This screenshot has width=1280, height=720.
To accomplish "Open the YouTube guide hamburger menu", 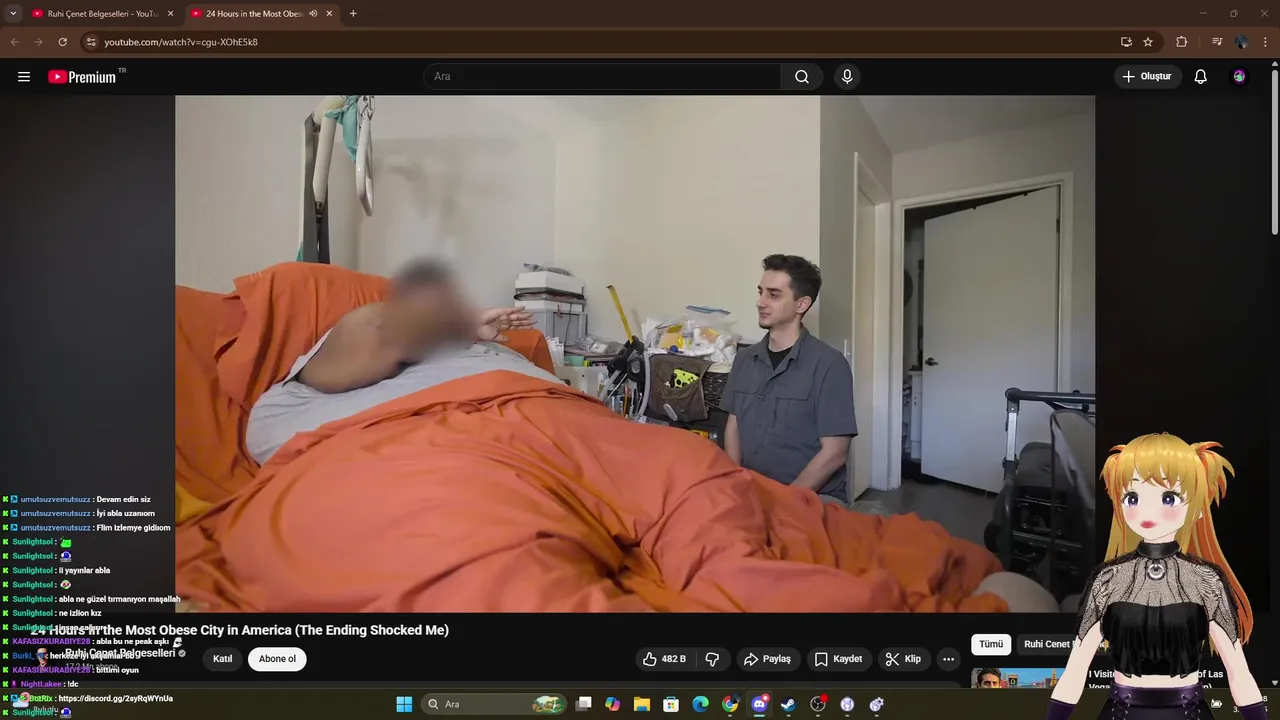I will pos(24,77).
